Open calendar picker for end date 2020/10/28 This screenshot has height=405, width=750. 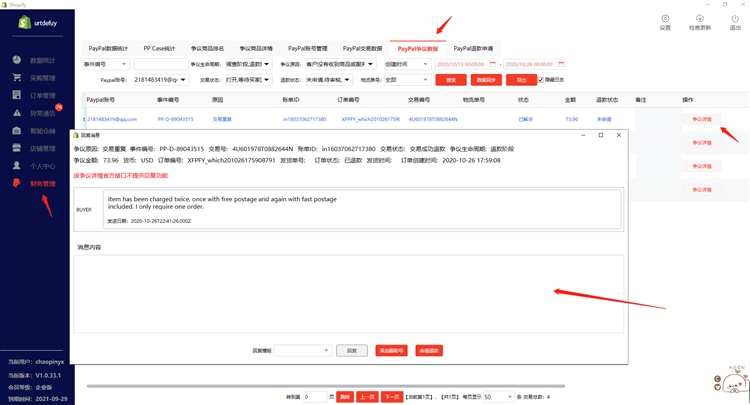click(x=562, y=64)
